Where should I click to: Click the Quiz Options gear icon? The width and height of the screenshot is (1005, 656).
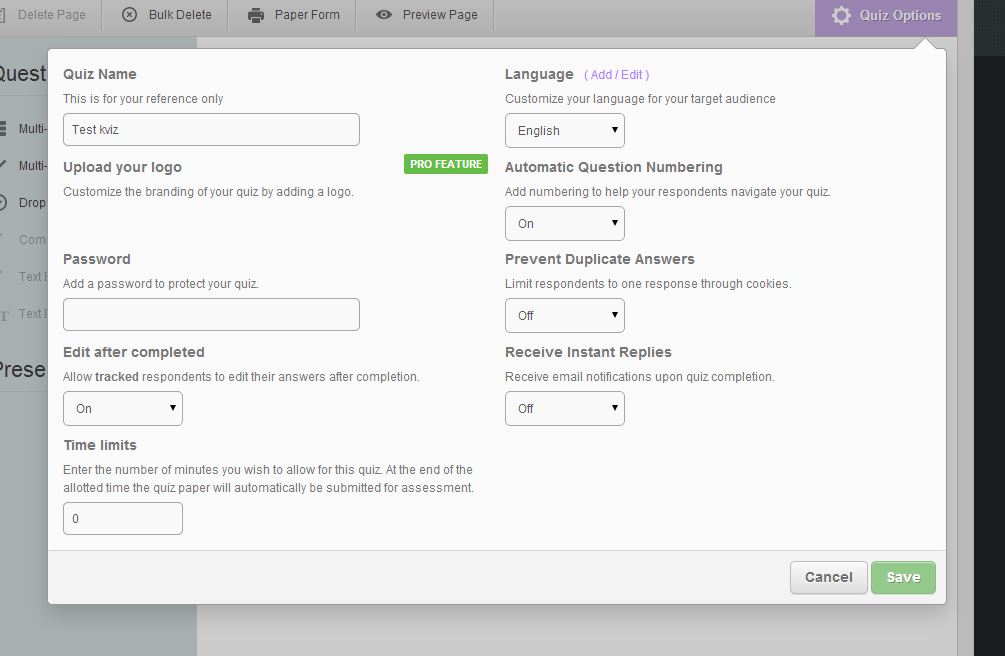pyautogui.click(x=841, y=16)
